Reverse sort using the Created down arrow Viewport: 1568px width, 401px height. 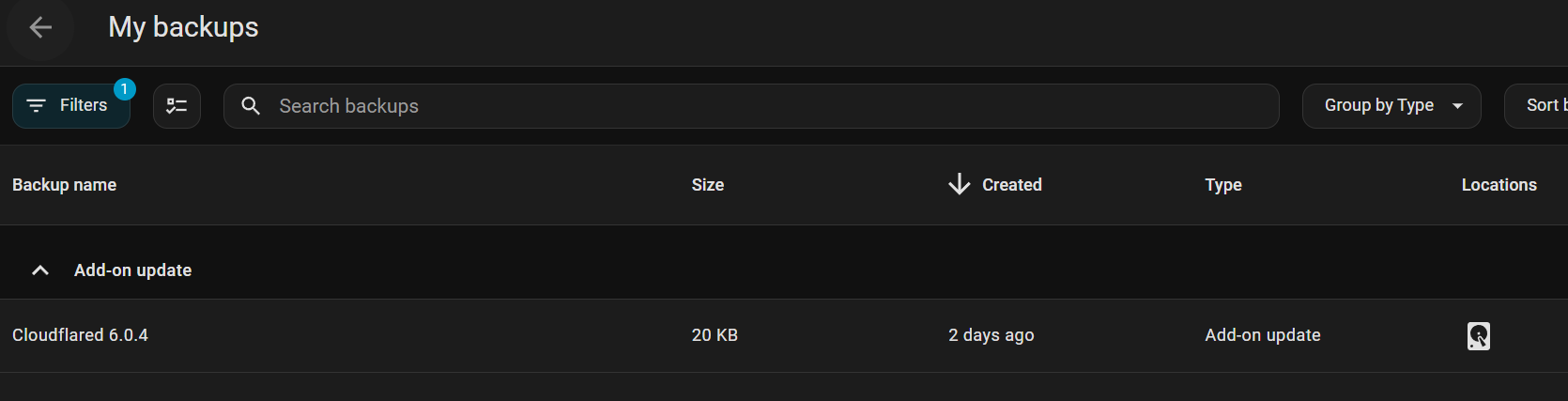click(x=959, y=184)
